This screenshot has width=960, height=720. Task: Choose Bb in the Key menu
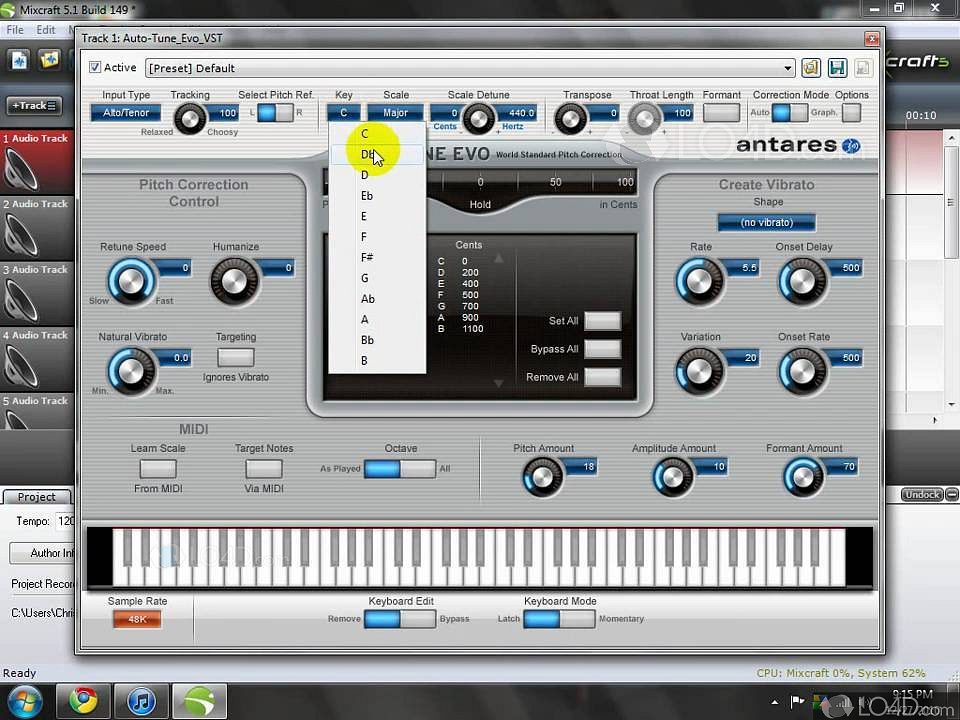367,340
